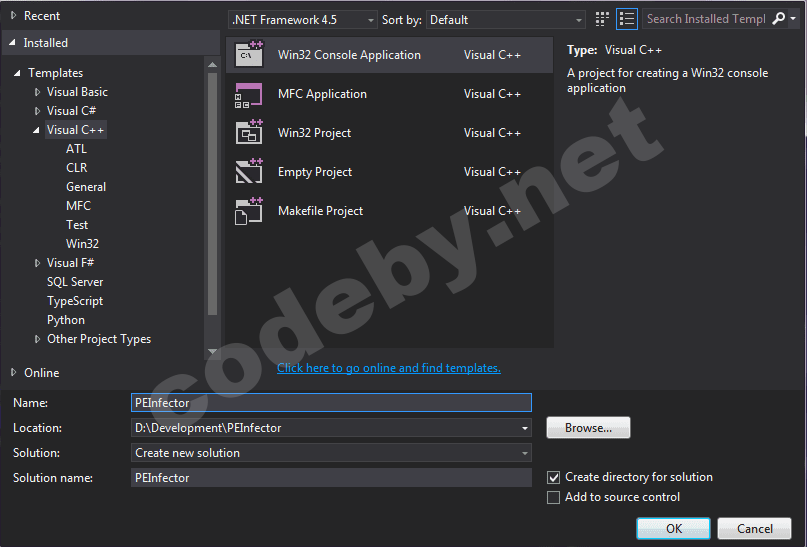Click the Makefile Project template icon

coord(249,211)
